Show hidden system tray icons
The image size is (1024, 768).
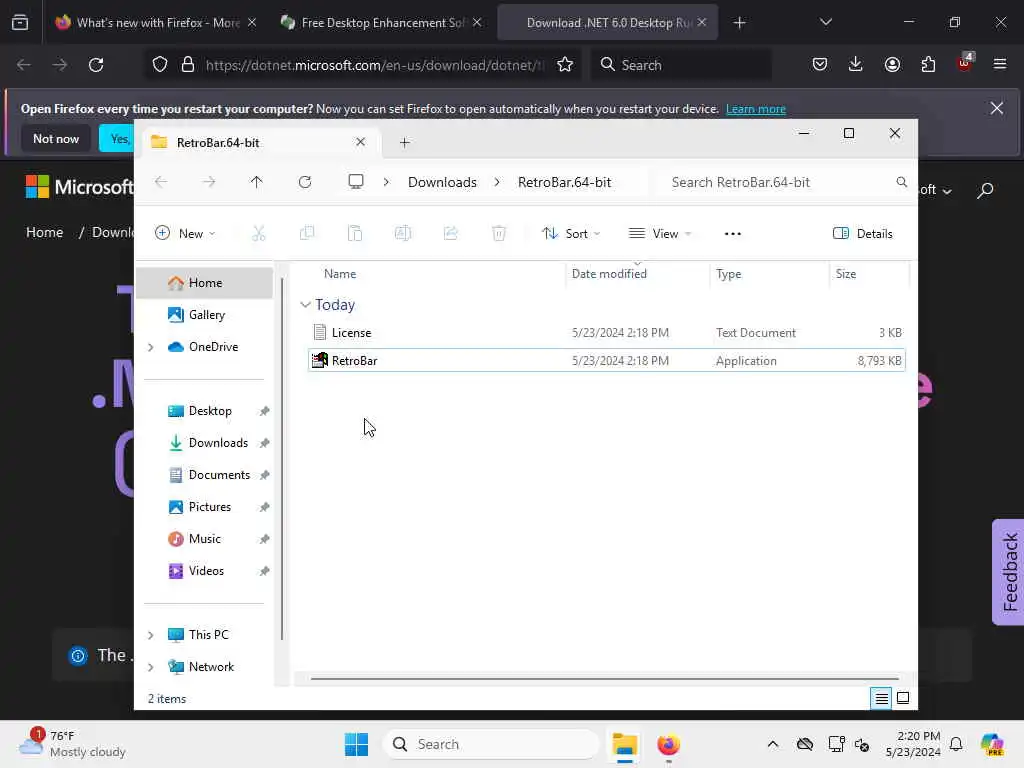[x=773, y=744]
